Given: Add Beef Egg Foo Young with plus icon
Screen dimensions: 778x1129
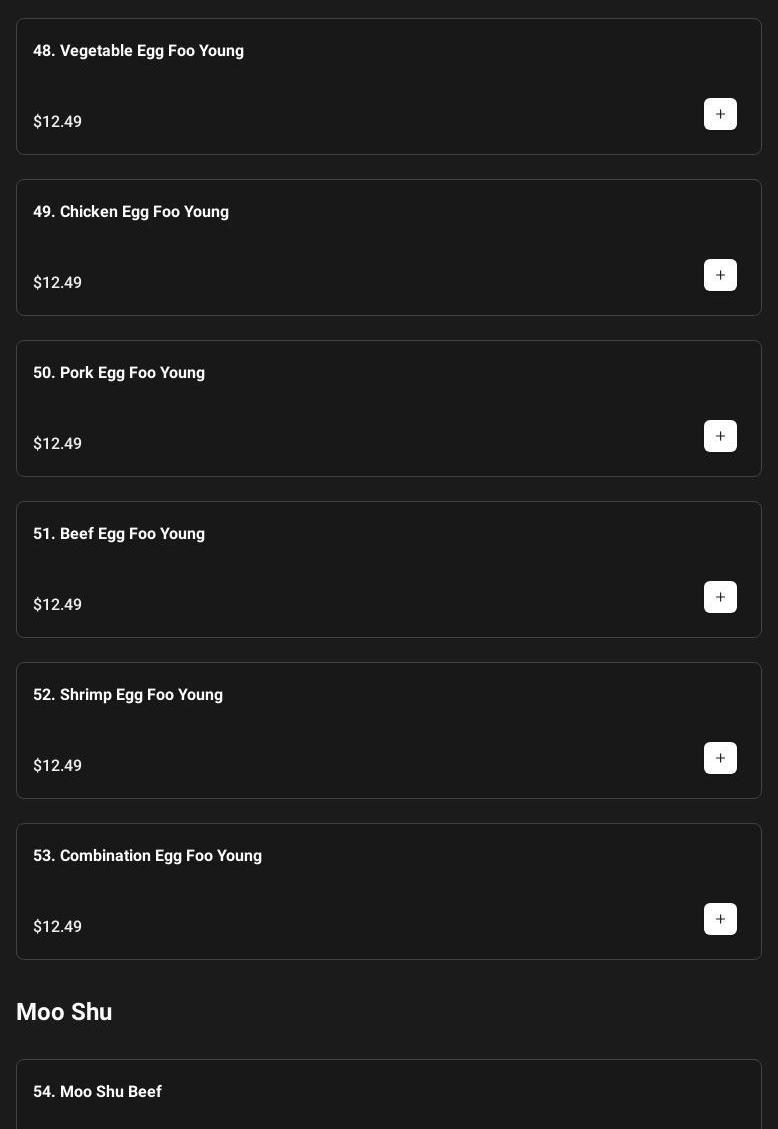Looking at the screenshot, I should (x=720, y=597).
